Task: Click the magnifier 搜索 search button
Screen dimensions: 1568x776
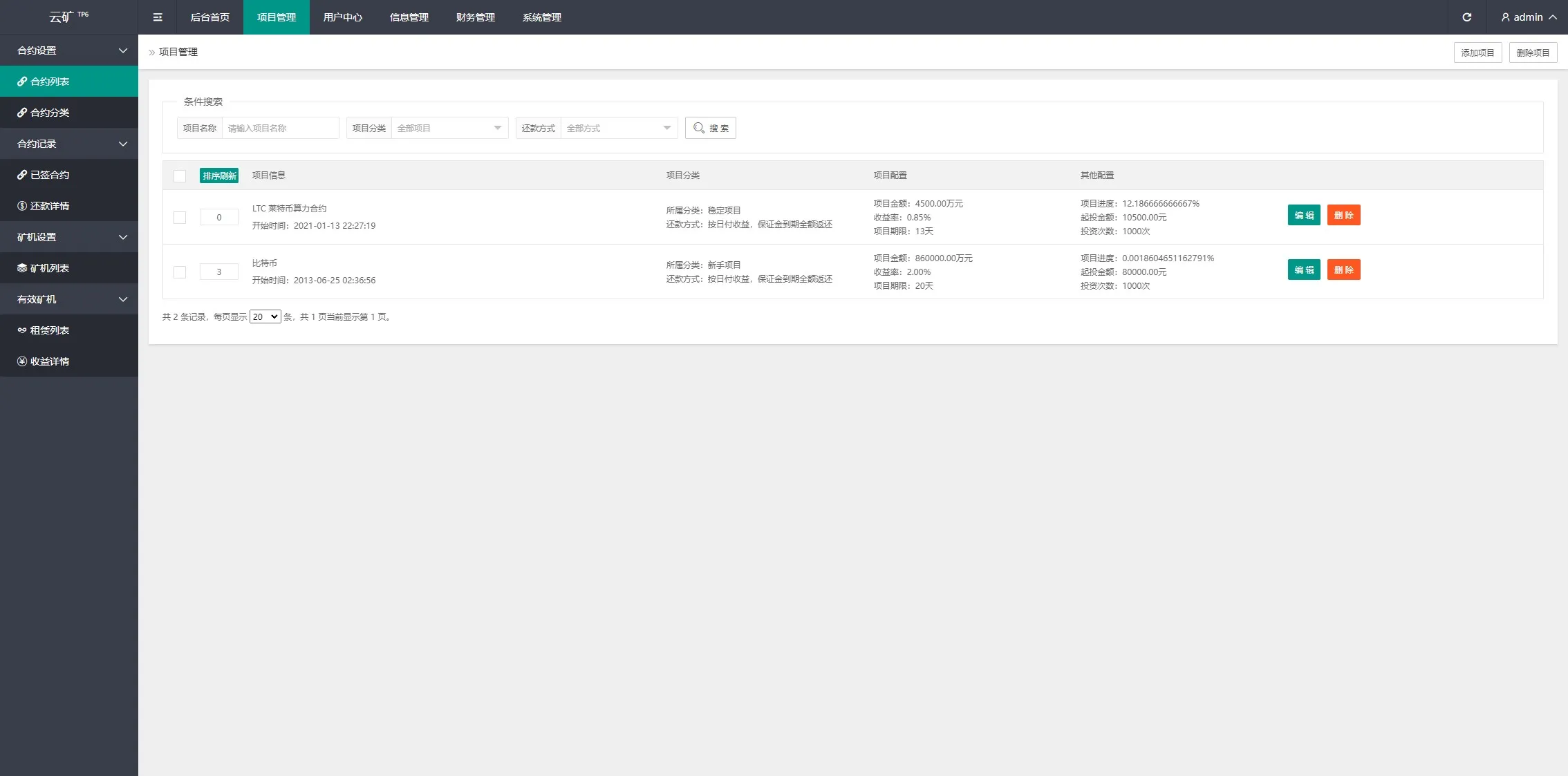Action: 710,128
